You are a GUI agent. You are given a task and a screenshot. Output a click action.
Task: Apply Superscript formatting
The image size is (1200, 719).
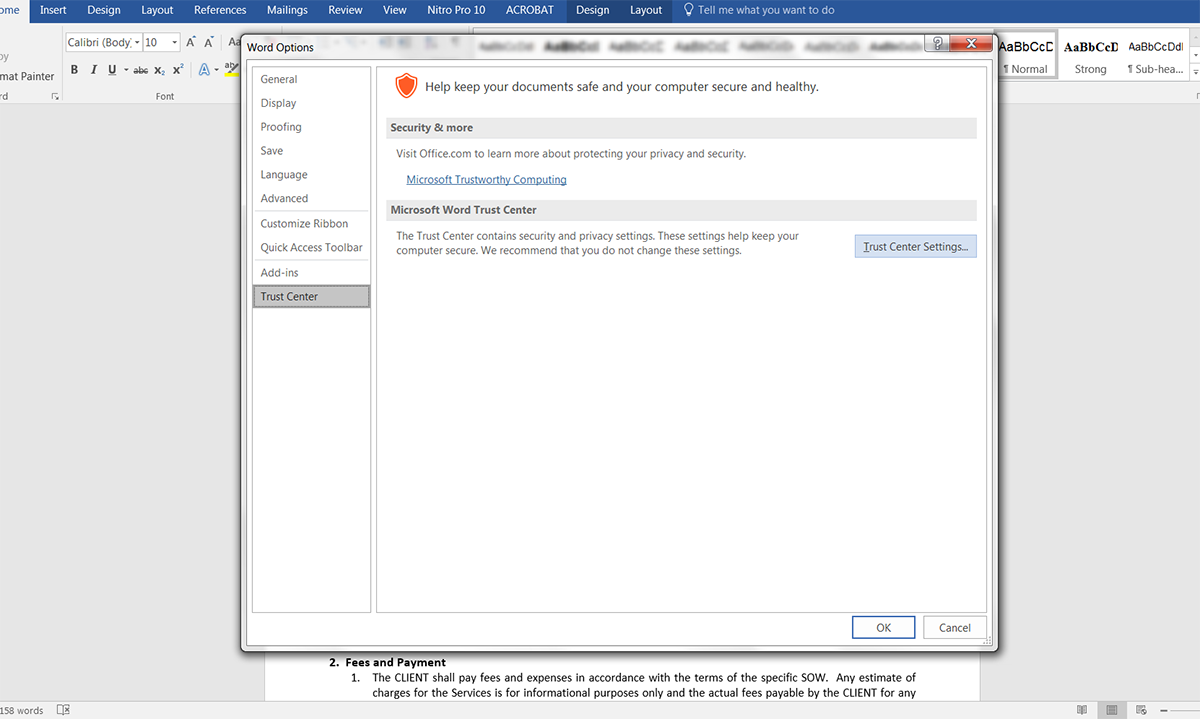tap(178, 70)
